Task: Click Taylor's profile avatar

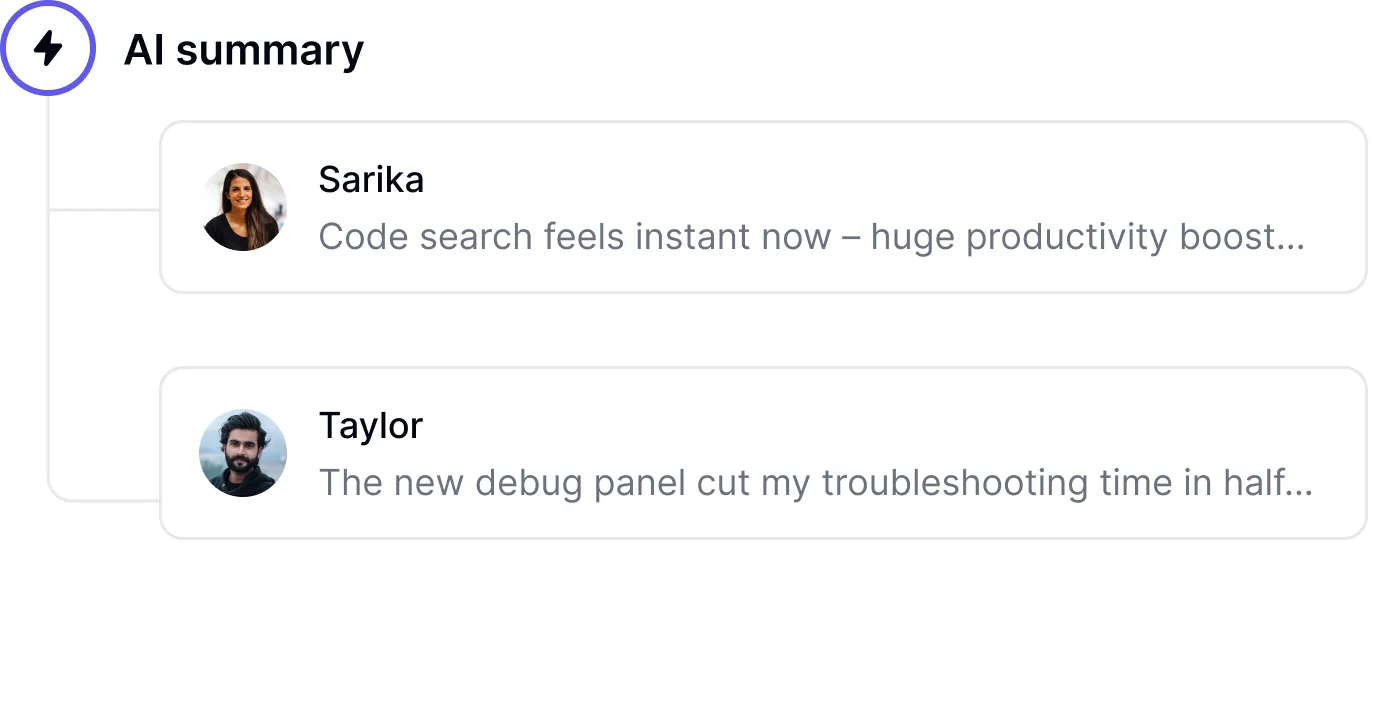Action: point(243,453)
